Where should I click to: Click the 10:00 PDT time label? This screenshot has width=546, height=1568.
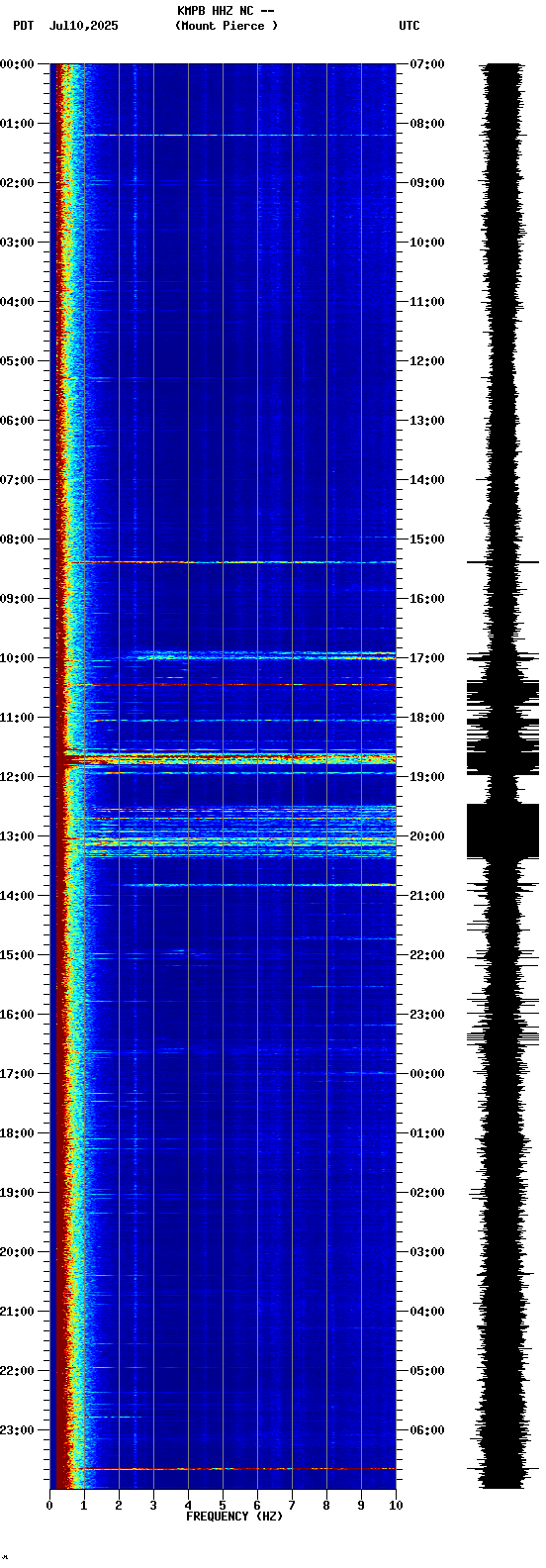pyautogui.click(x=18, y=658)
